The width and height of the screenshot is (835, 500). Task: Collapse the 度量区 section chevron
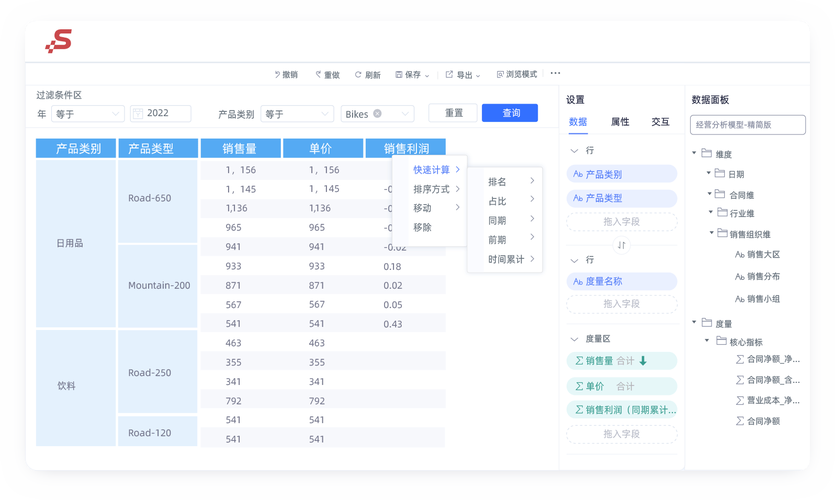pos(574,339)
